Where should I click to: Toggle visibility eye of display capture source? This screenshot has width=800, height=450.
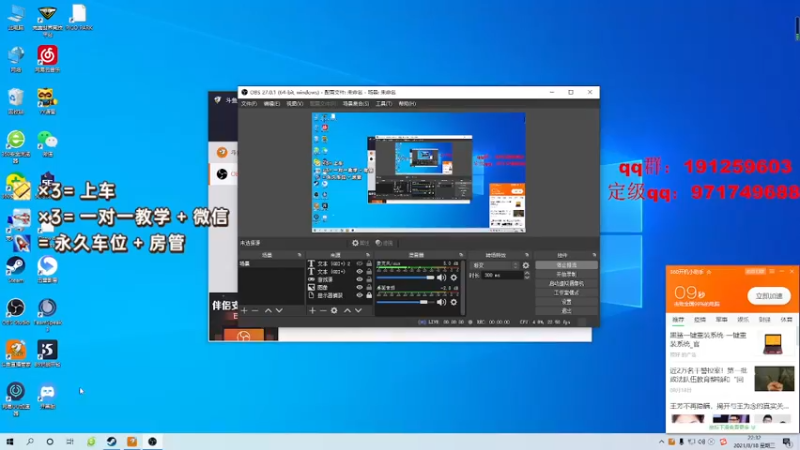[x=360, y=295]
